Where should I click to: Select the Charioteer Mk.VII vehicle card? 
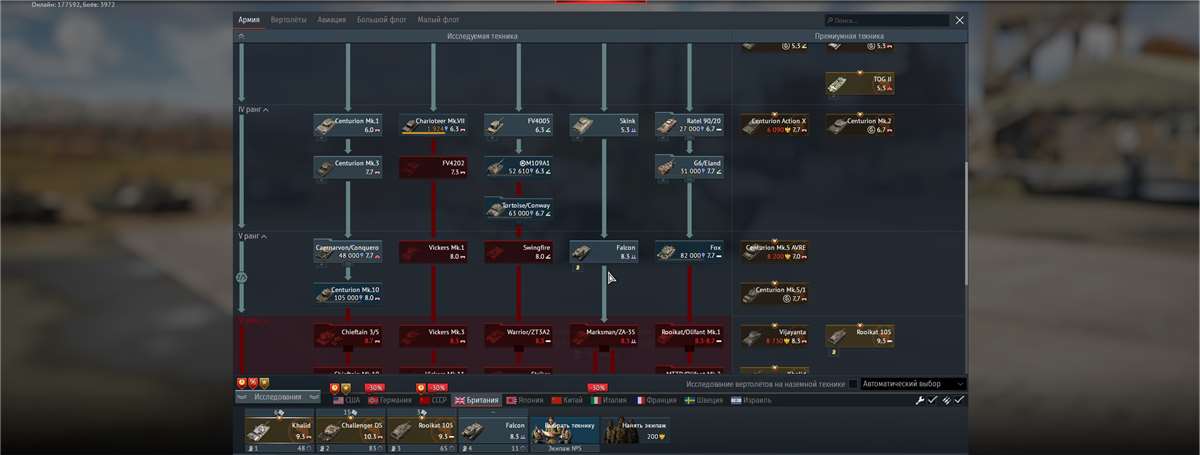433,125
